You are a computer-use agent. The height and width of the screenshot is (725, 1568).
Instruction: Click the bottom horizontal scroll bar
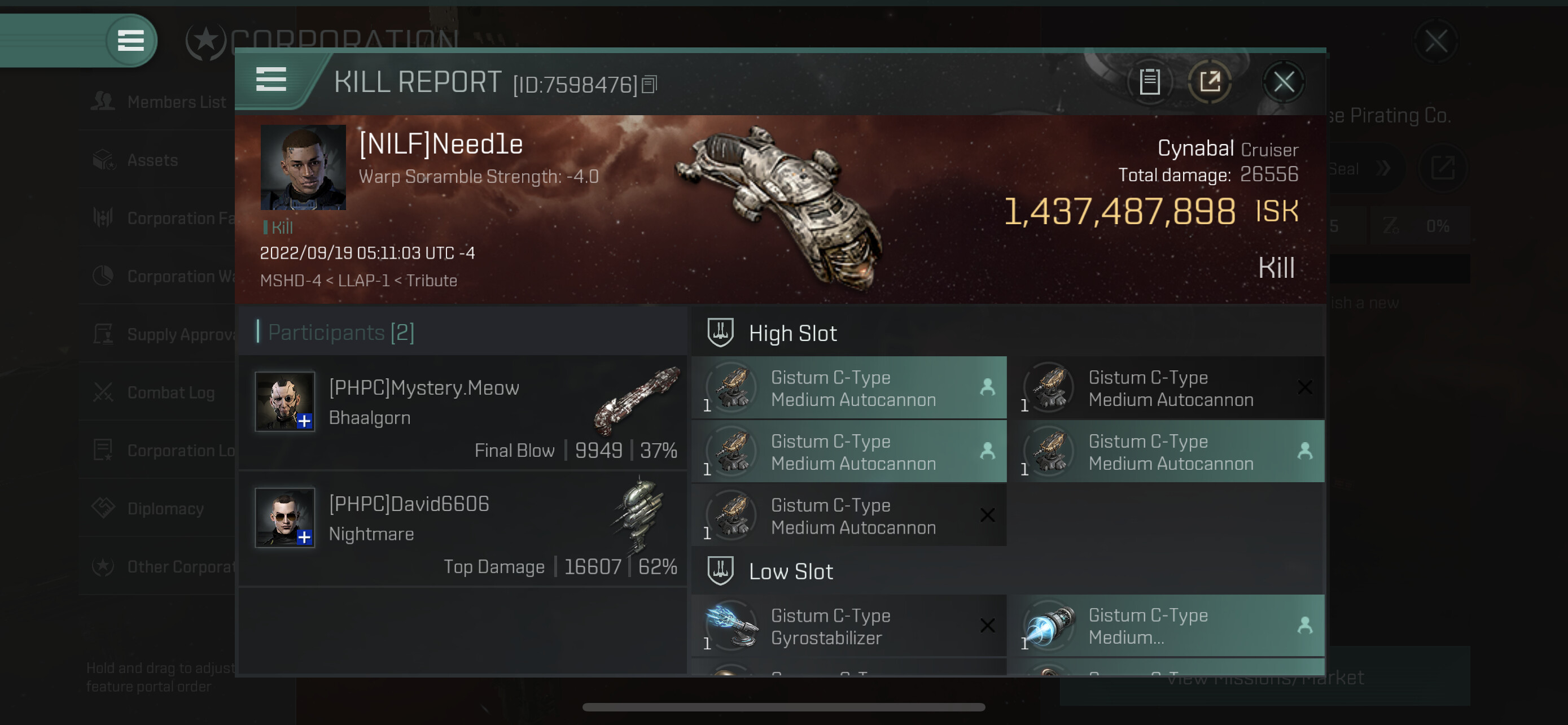[783, 707]
